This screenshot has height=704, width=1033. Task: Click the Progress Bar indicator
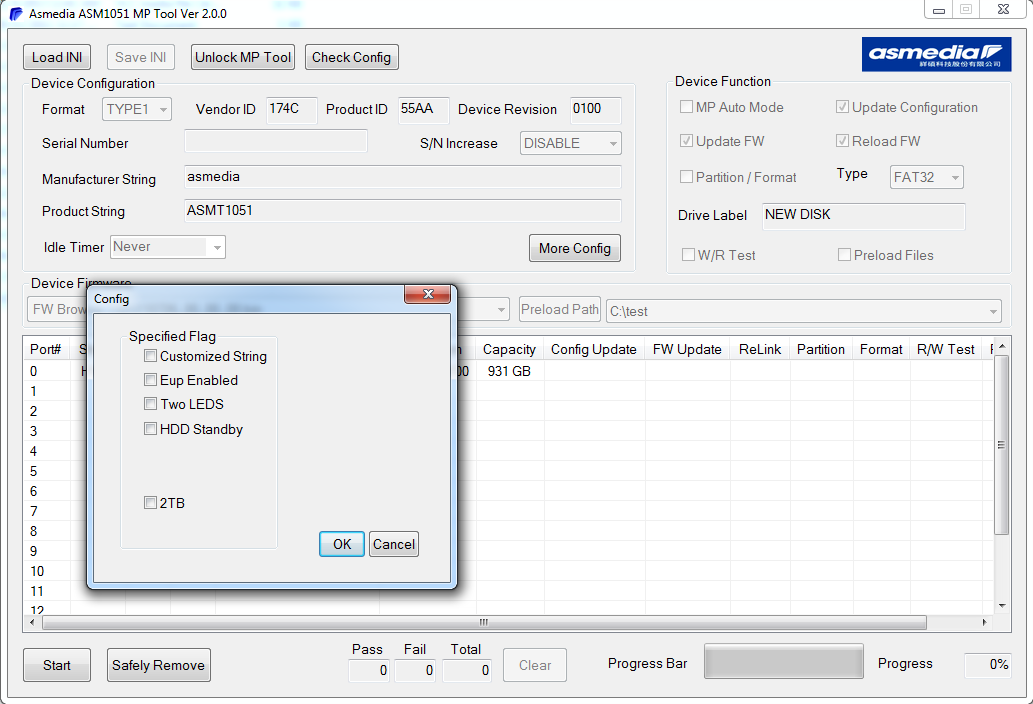pos(783,661)
